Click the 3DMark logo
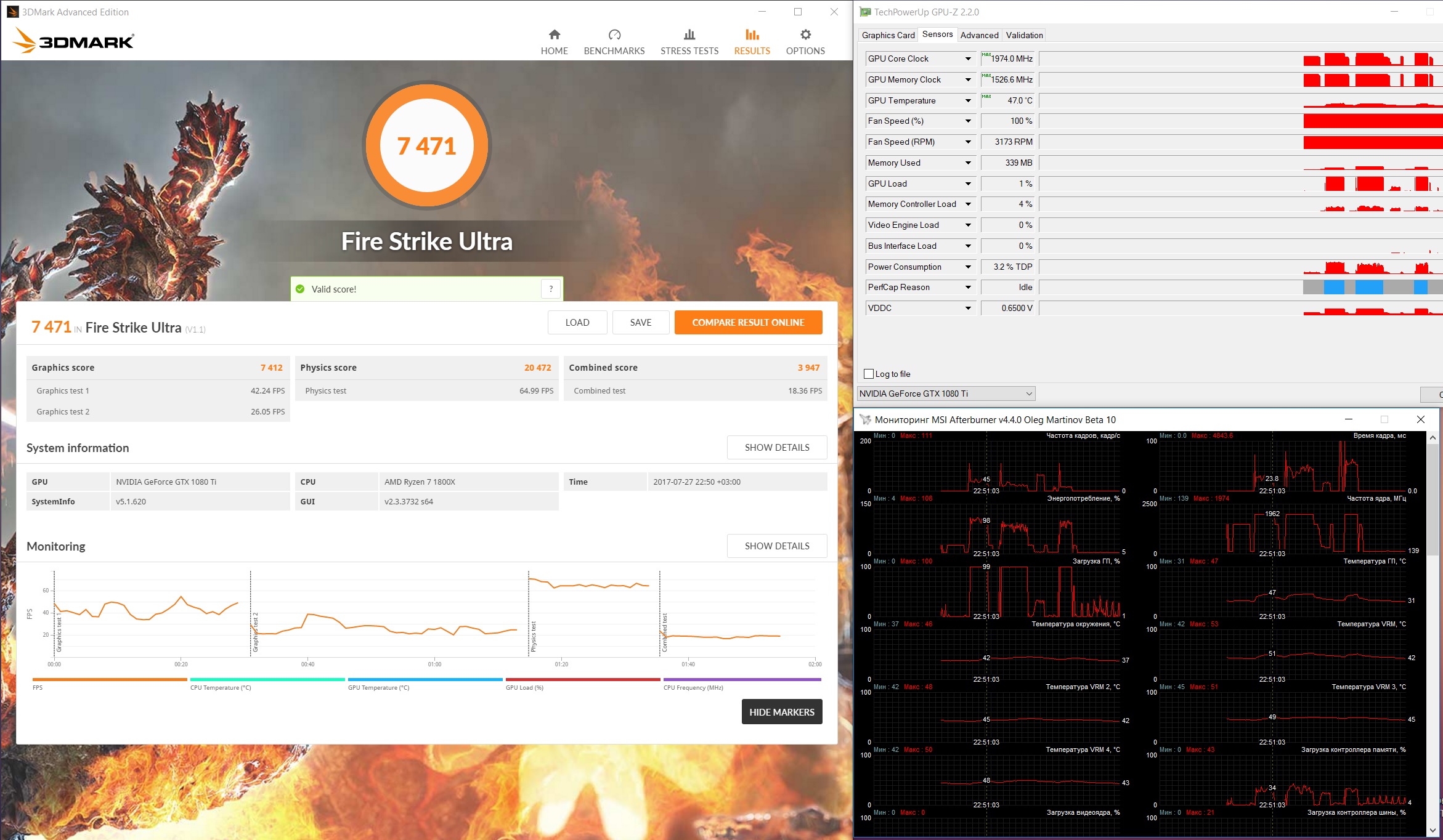The height and width of the screenshot is (840, 1443). tap(74, 41)
